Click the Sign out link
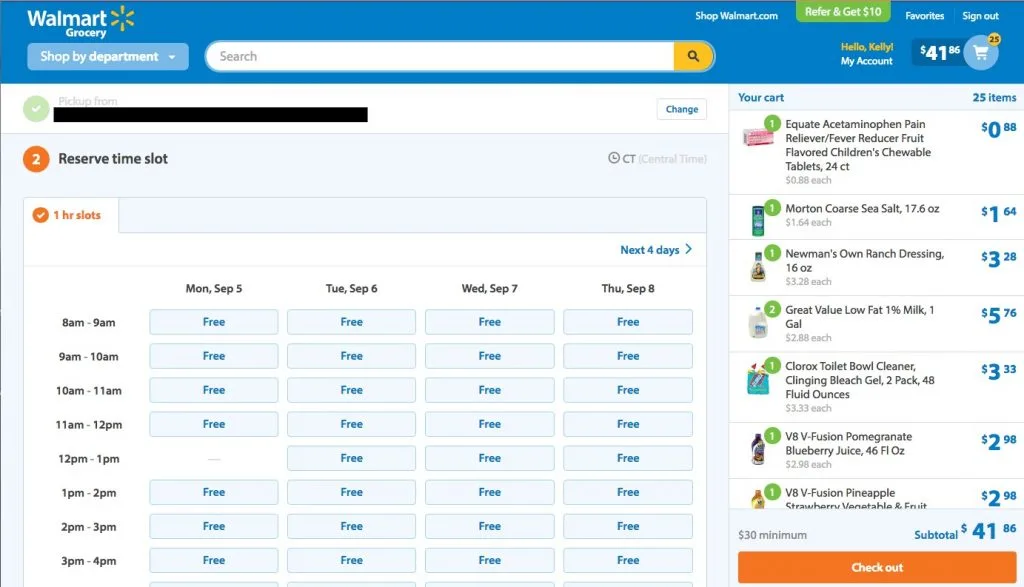 pos(980,16)
